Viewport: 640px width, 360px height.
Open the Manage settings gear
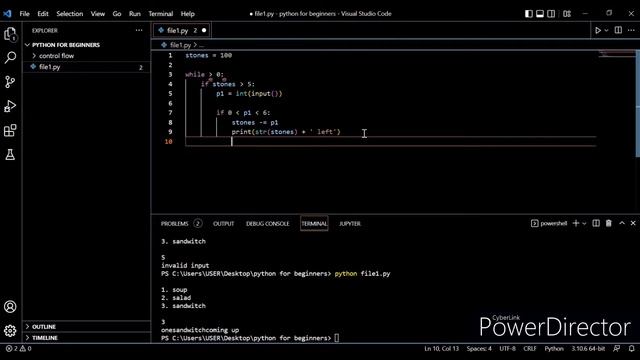click(10, 331)
